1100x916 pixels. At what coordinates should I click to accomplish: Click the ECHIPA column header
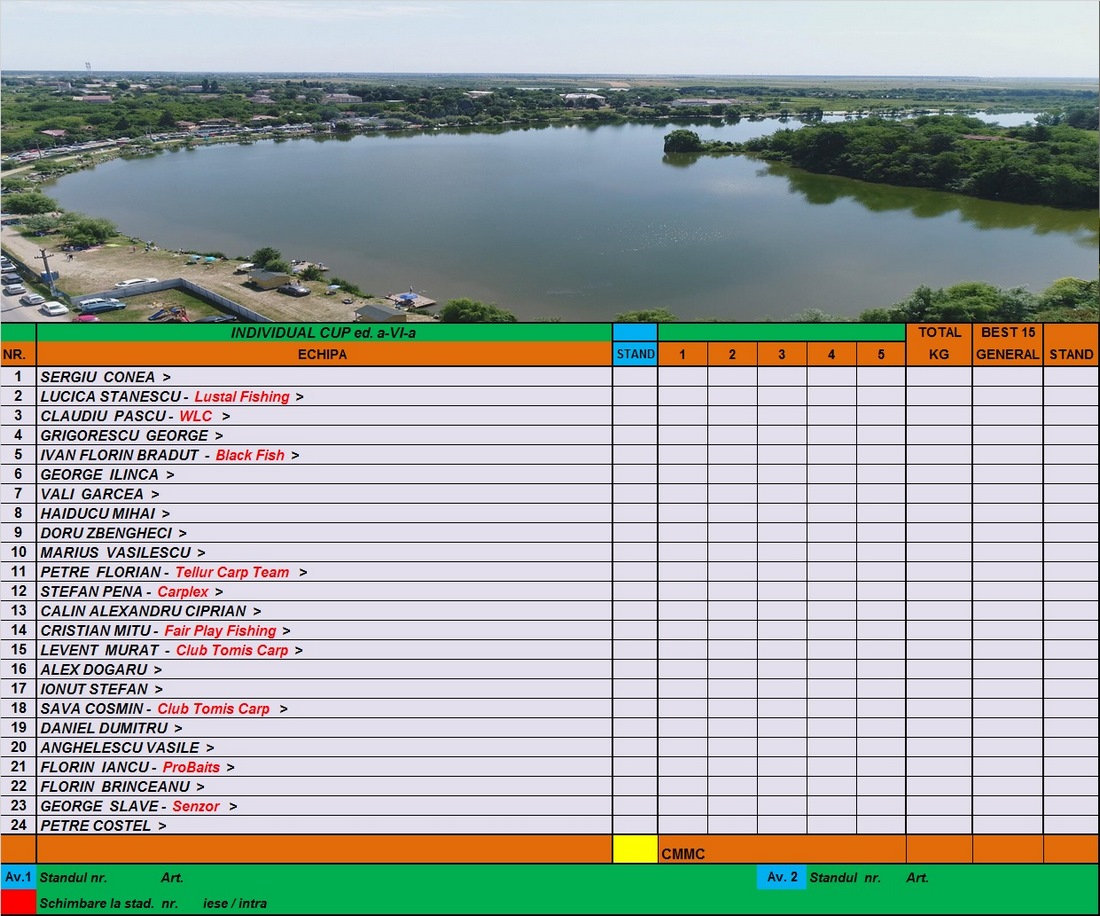(x=323, y=354)
